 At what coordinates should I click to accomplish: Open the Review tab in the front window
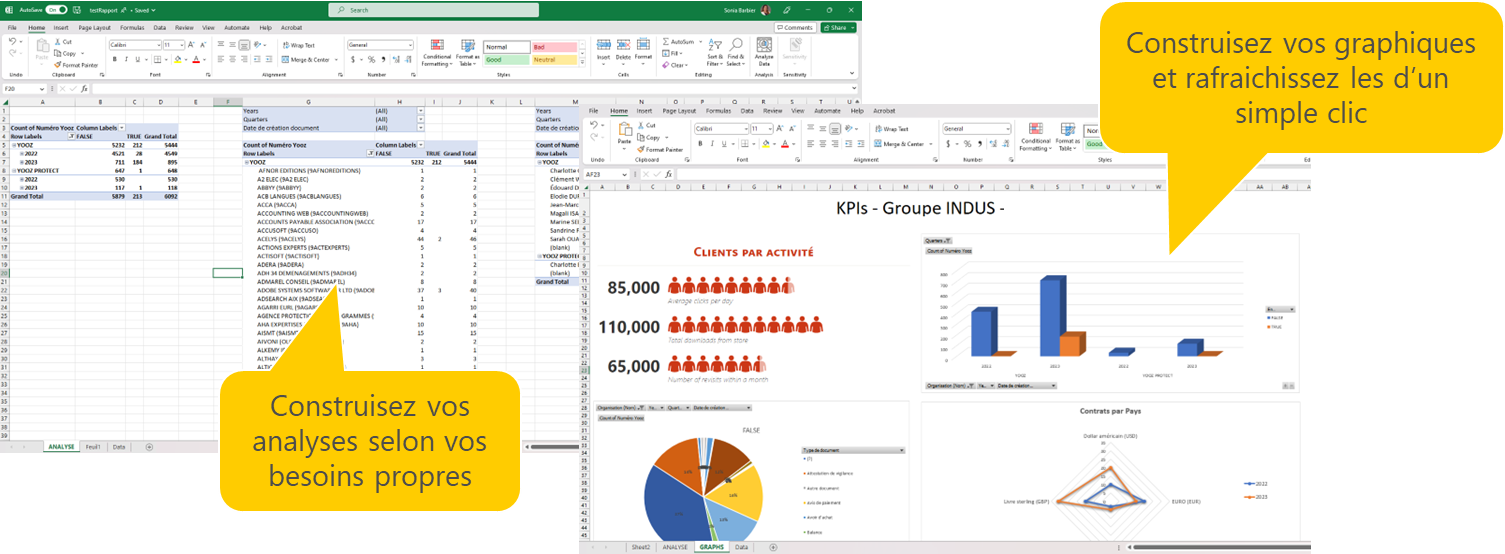(772, 111)
